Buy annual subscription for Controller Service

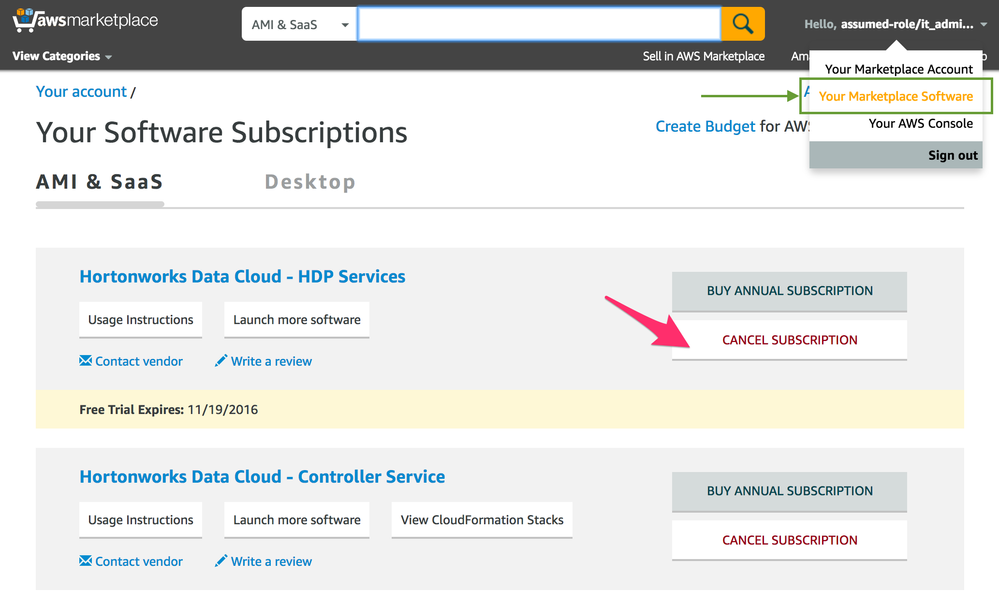coord(789,491)
